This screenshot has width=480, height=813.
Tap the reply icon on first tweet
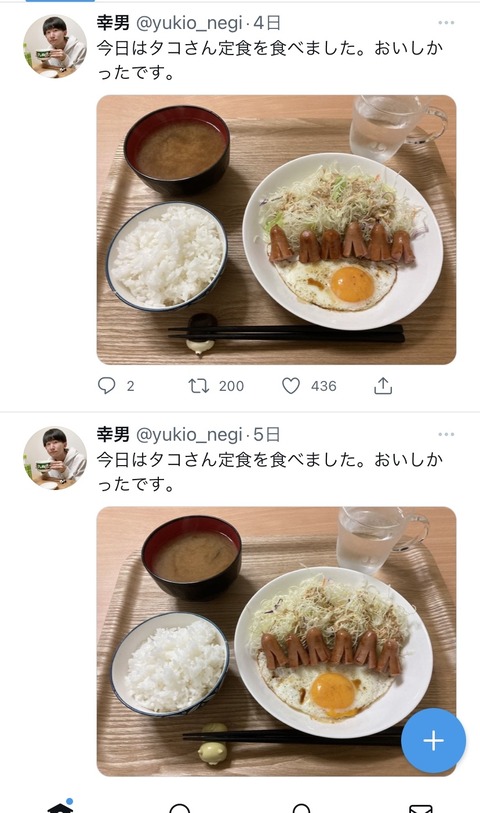pyautogui.click(x=107, y=386)
